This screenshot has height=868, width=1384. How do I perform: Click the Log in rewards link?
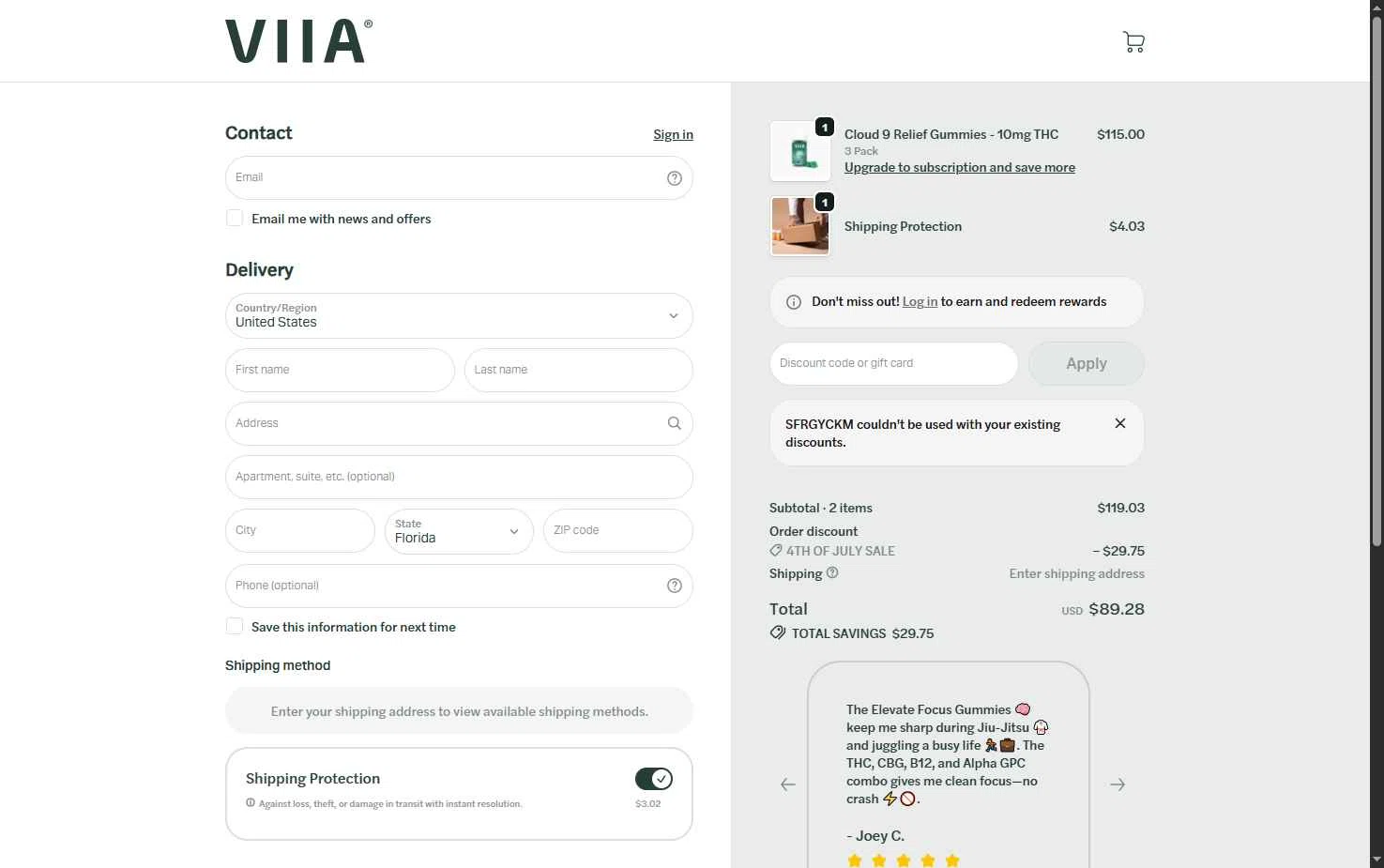(920, 302)
